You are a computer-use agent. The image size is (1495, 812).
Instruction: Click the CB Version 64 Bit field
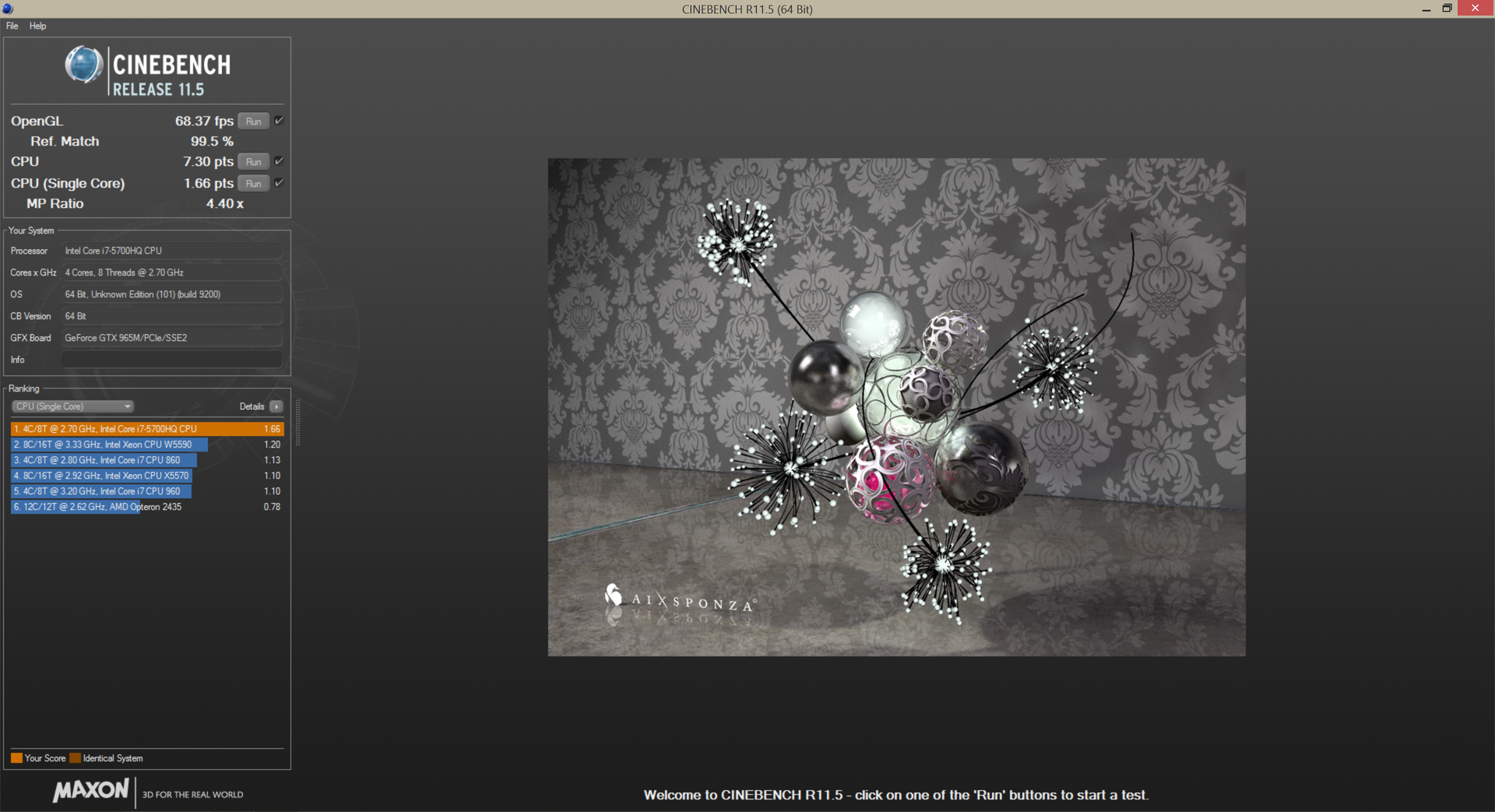[x=171, y=316]
